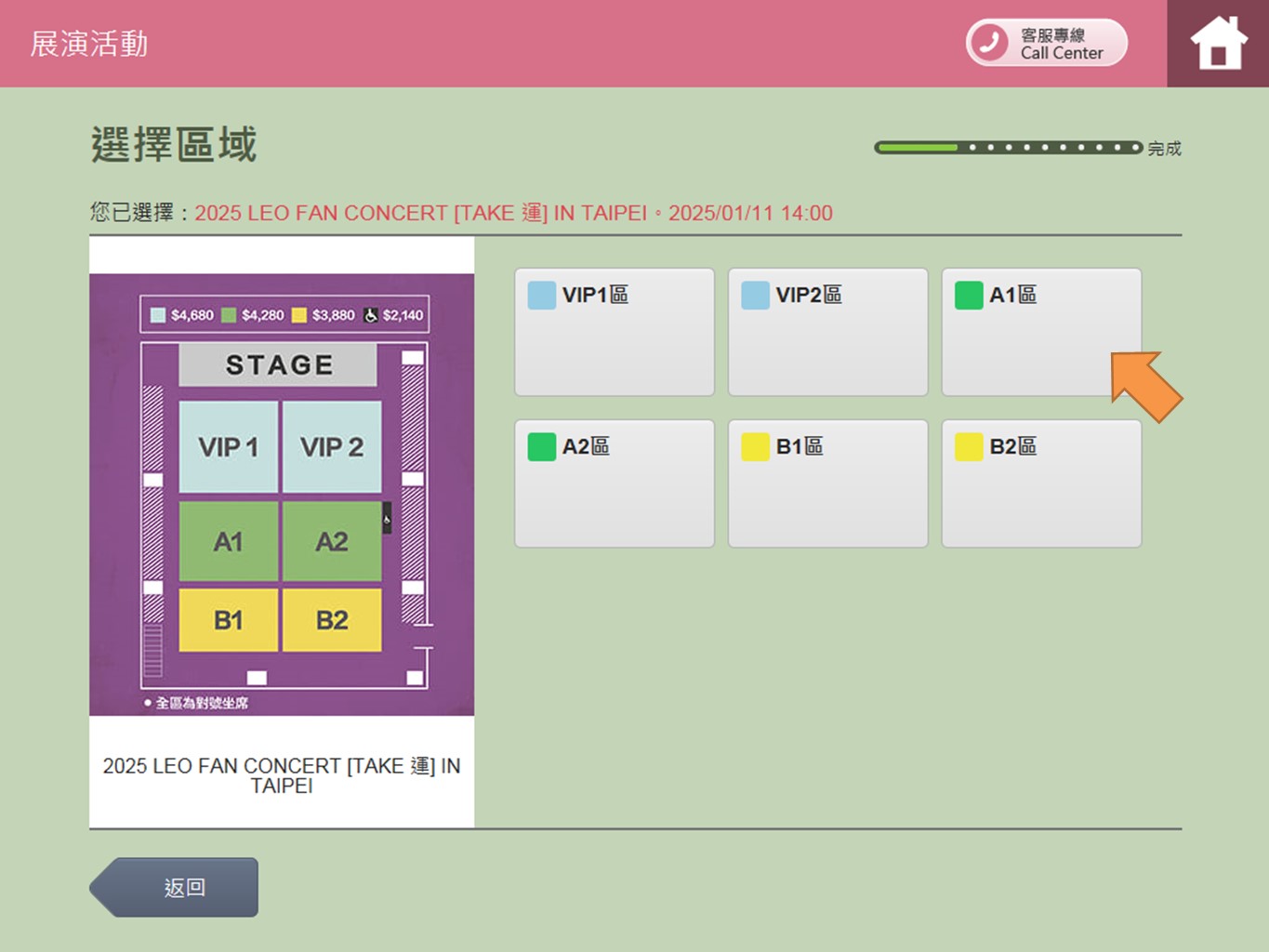Click the green swatch on A1區
Image resolution: width=1269 pixels, height=952 pixels.
coord(969,296)
